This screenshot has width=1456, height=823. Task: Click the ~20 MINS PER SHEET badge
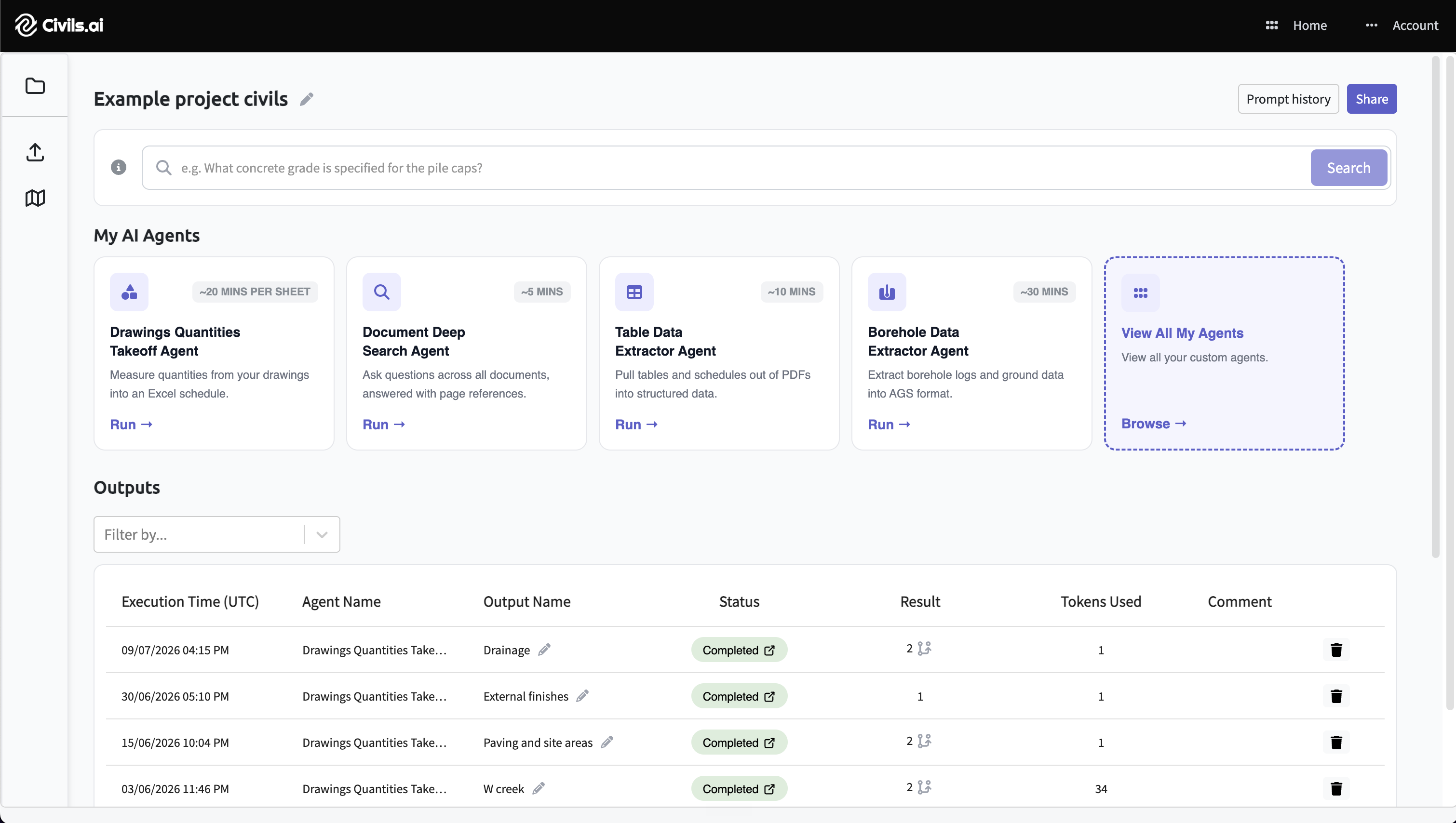pyautogui.click(x=255, y=292)
